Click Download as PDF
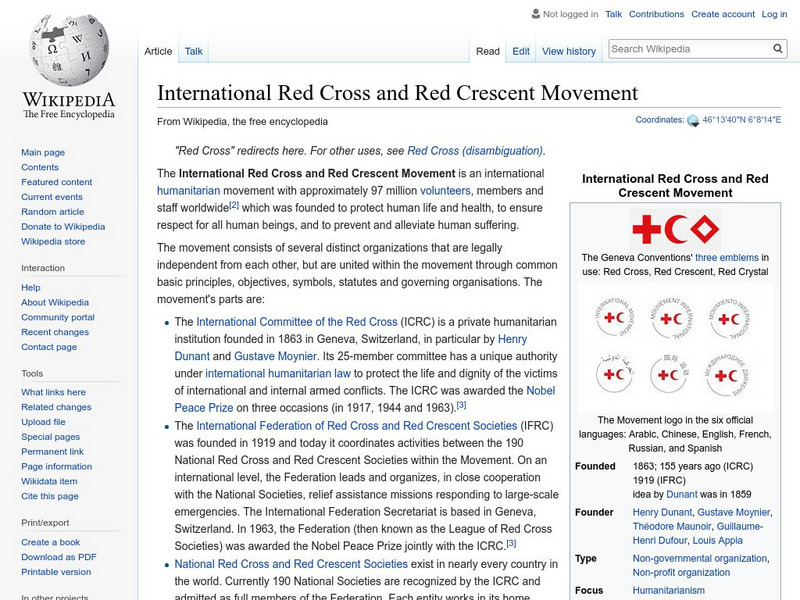Viewport: 800px width, 600px height. coord(59,557)
